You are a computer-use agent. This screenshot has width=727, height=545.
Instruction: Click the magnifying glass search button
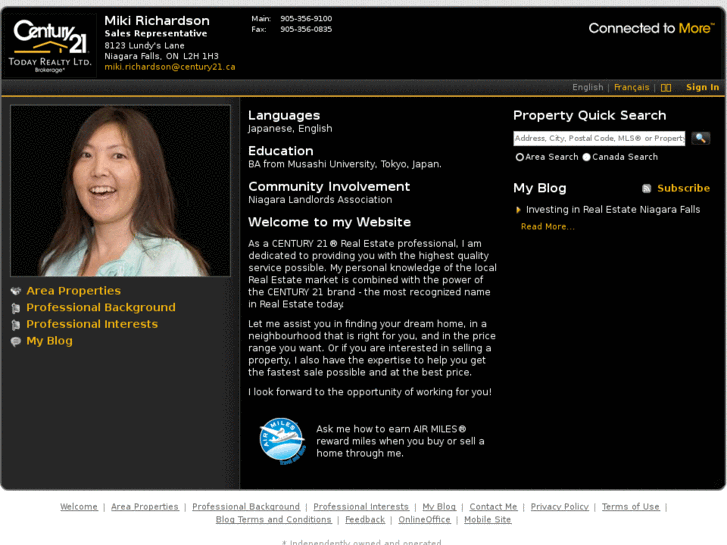click(x=700, y=138)
